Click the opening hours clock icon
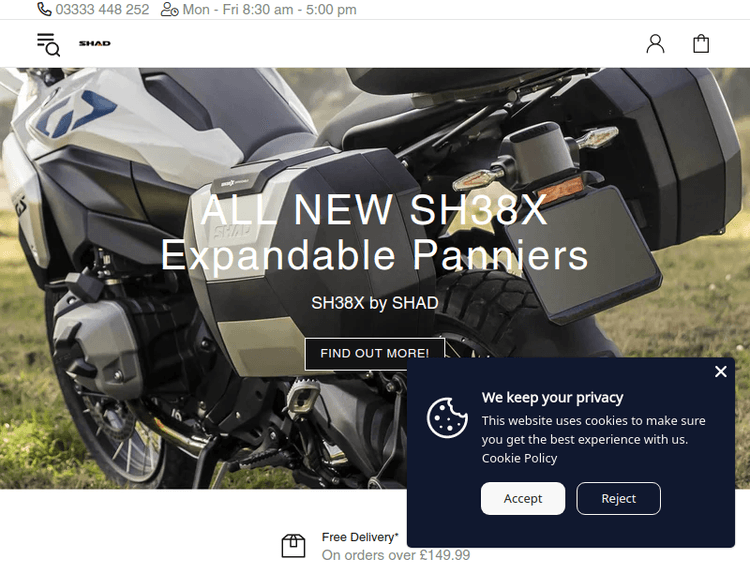The height and width of the screenshot is (563, 750). [x=169, y=9]
